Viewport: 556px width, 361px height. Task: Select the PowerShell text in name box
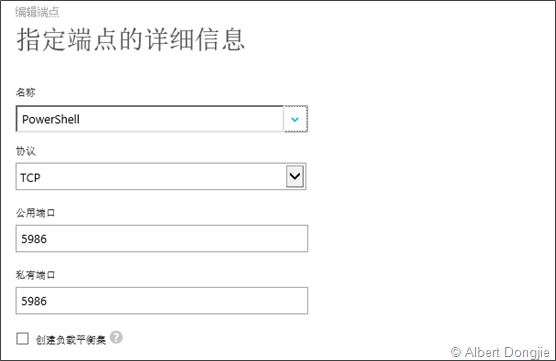[x=51, y=120]
